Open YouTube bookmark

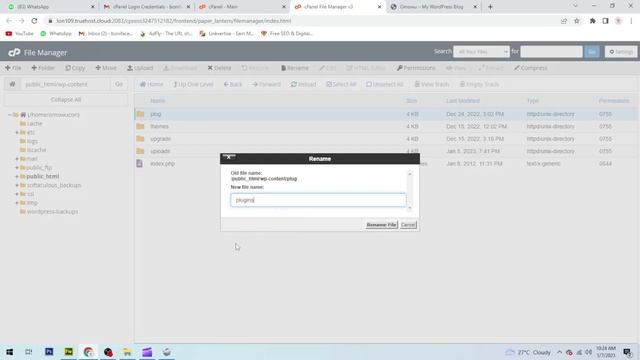click(x=20, y=33)
